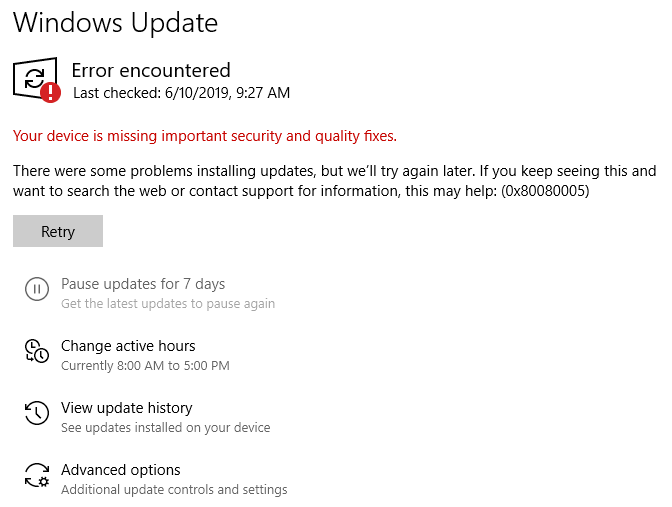Click the View update history icon
This screenshot has width=672, height=507.
(x=36, y=413)
